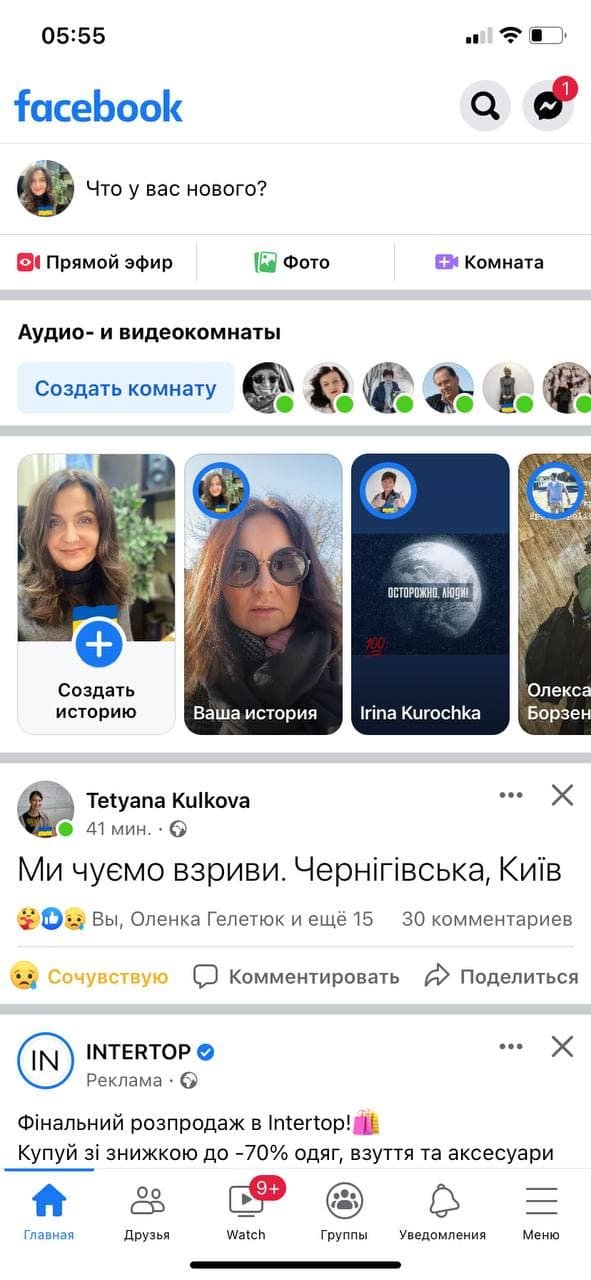Viewport: 591px width, 1280px height.
Task: Toggle the Сочувствую reaction on the post
Action: 89,976
